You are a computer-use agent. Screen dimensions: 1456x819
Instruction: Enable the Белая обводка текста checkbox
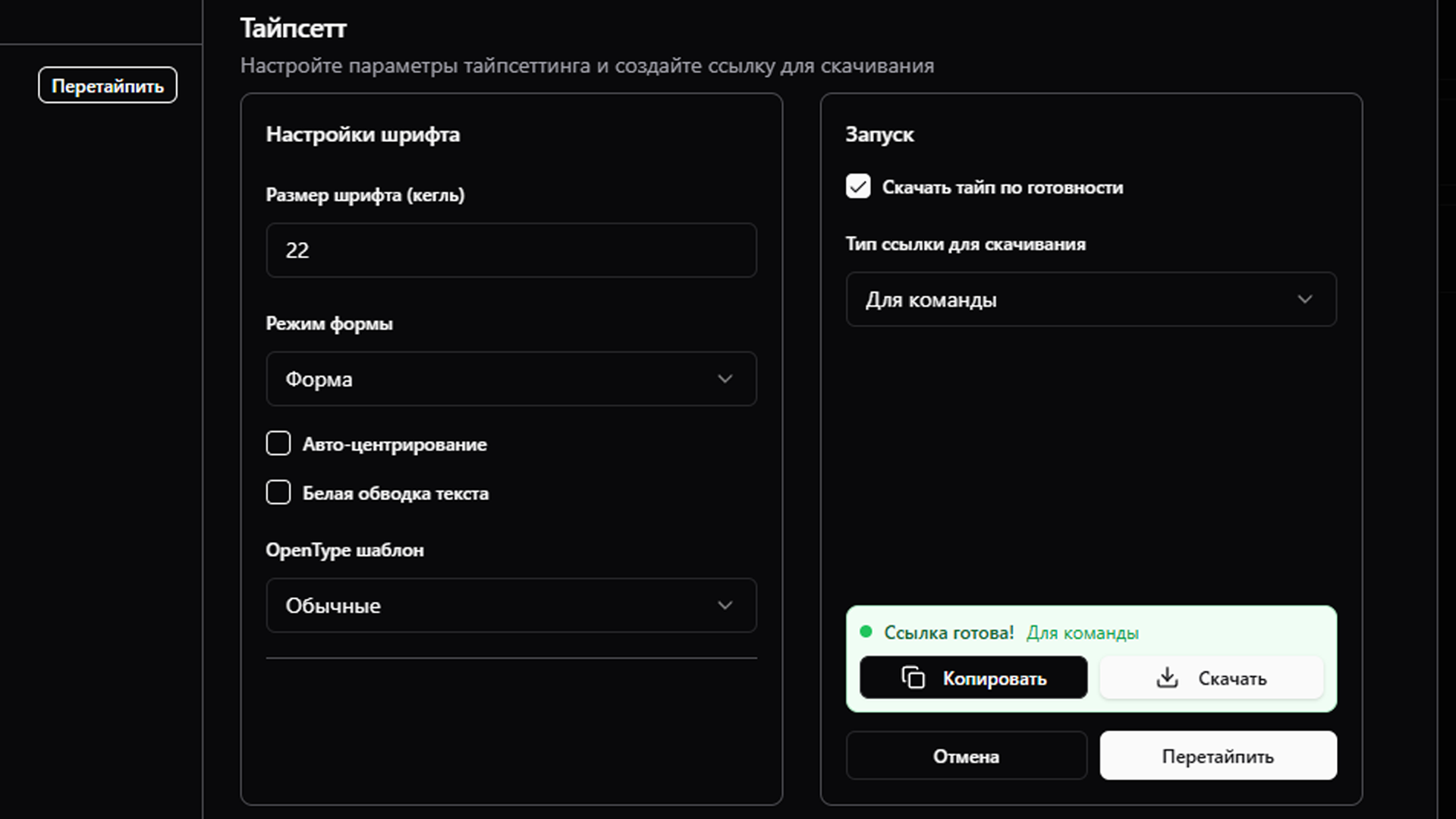point(278,493)
